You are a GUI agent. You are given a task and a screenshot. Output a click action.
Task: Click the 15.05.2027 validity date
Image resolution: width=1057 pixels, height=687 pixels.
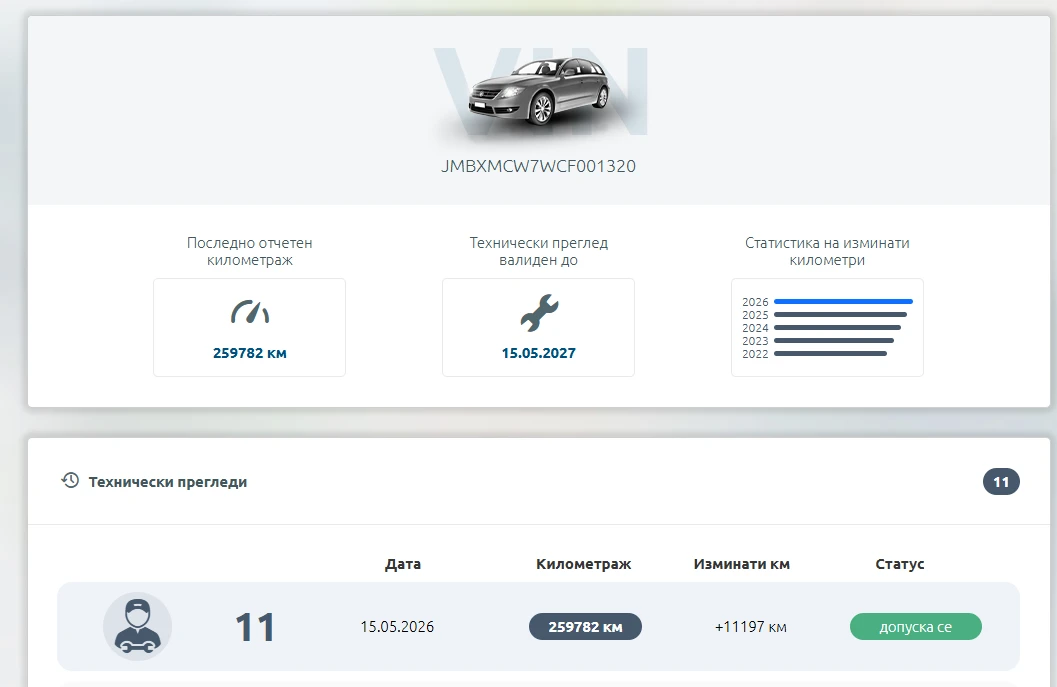(x=539, y=353)
